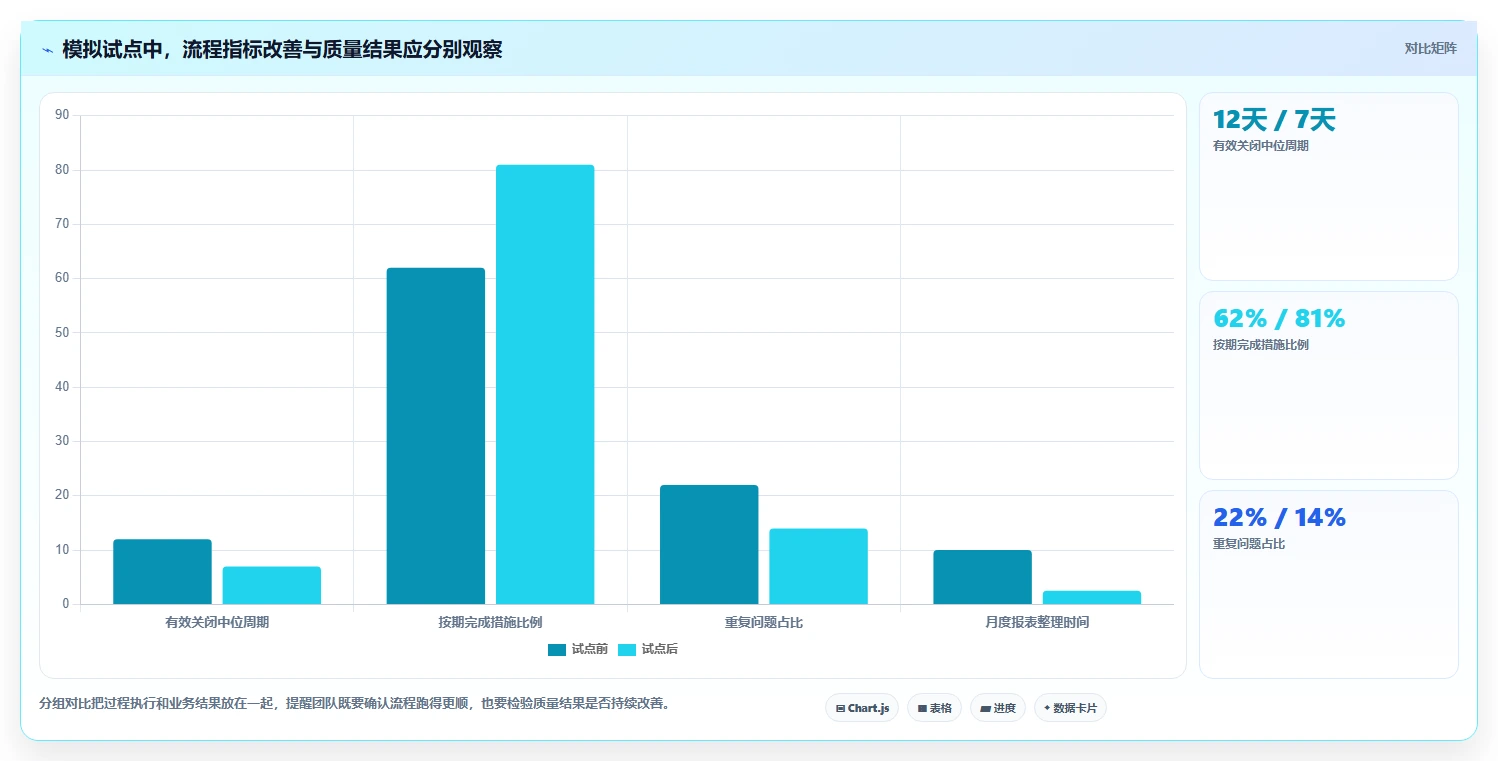Click the 试点后 bar for 按期完成措施比例

[545, 384]
